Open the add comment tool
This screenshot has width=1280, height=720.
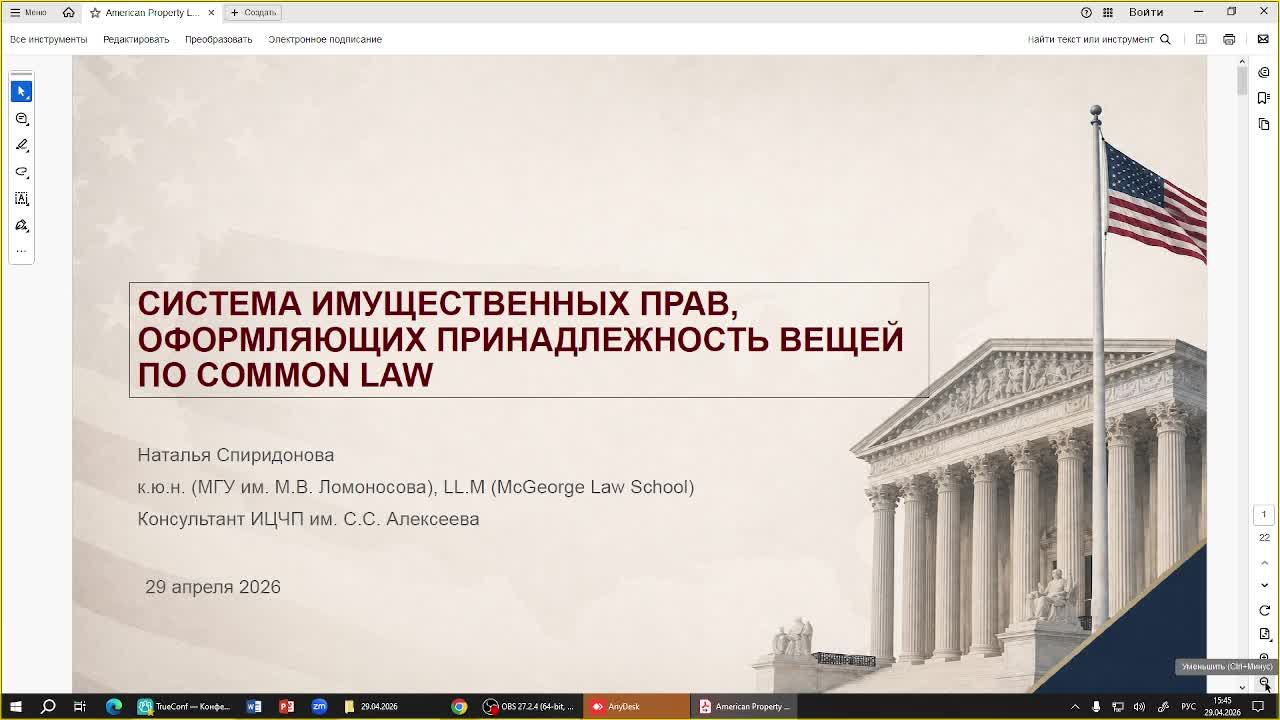point(21,118)
